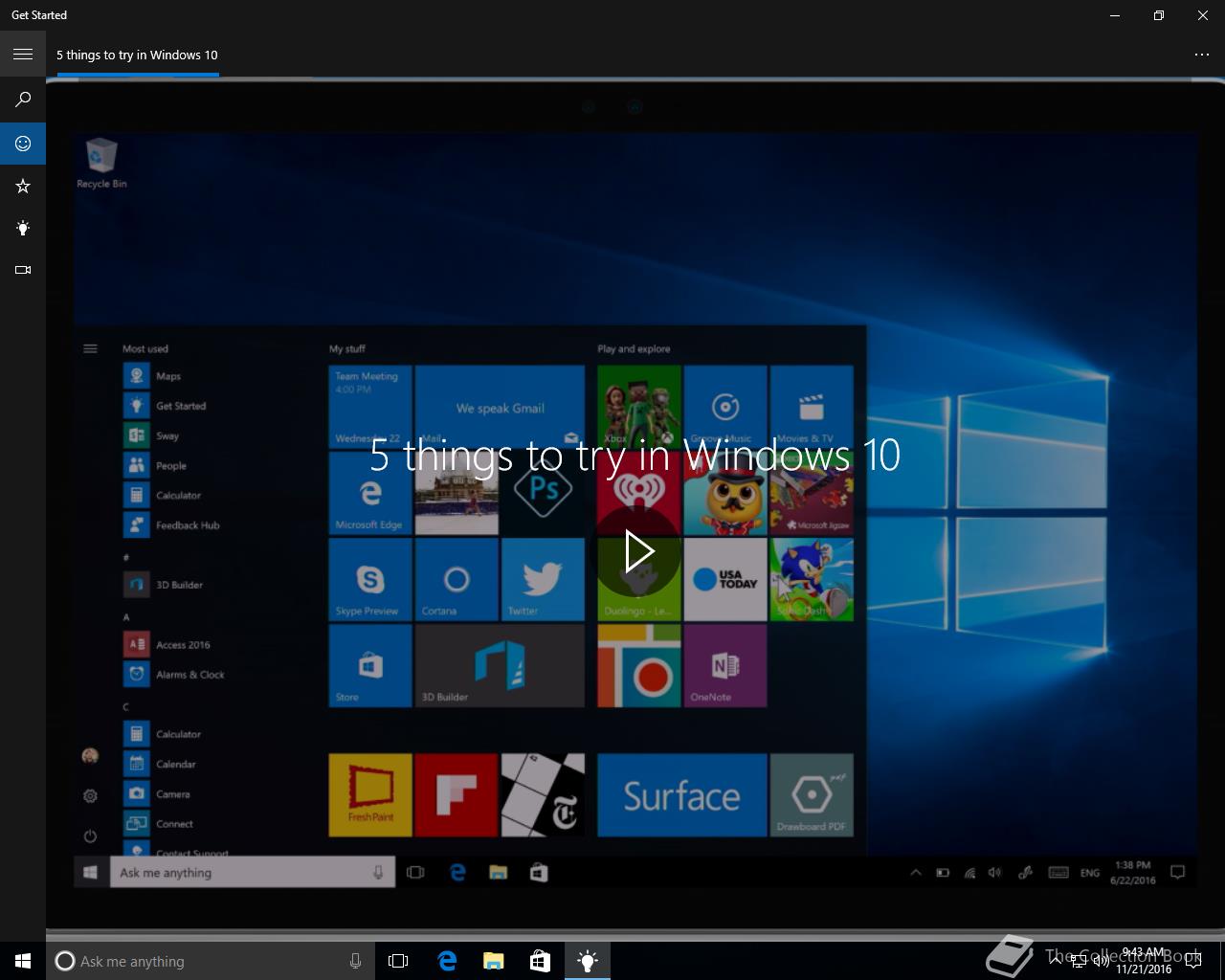Image resolution: width=1225 pixels, height=980 pixels.
Task: Click the Get Started lightbulb taskbar icon
Action: coord(588,961)
